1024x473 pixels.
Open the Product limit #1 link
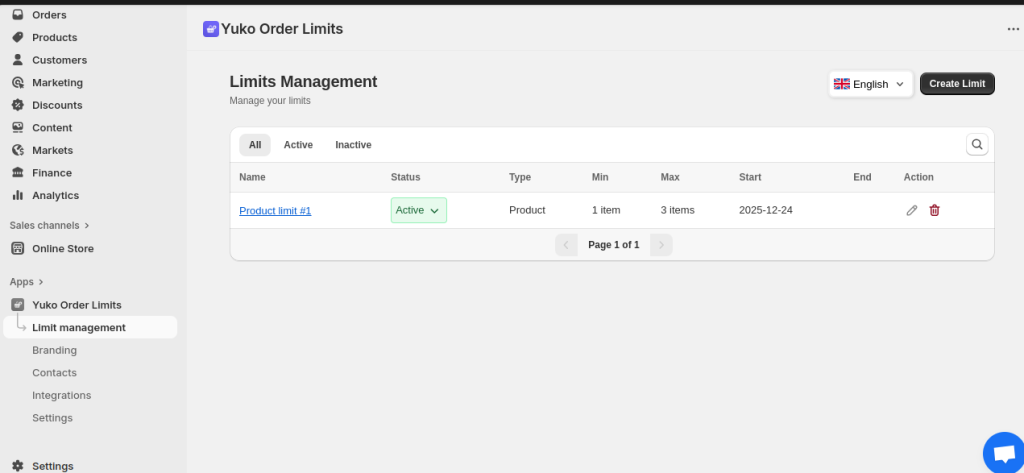[275, 210]
